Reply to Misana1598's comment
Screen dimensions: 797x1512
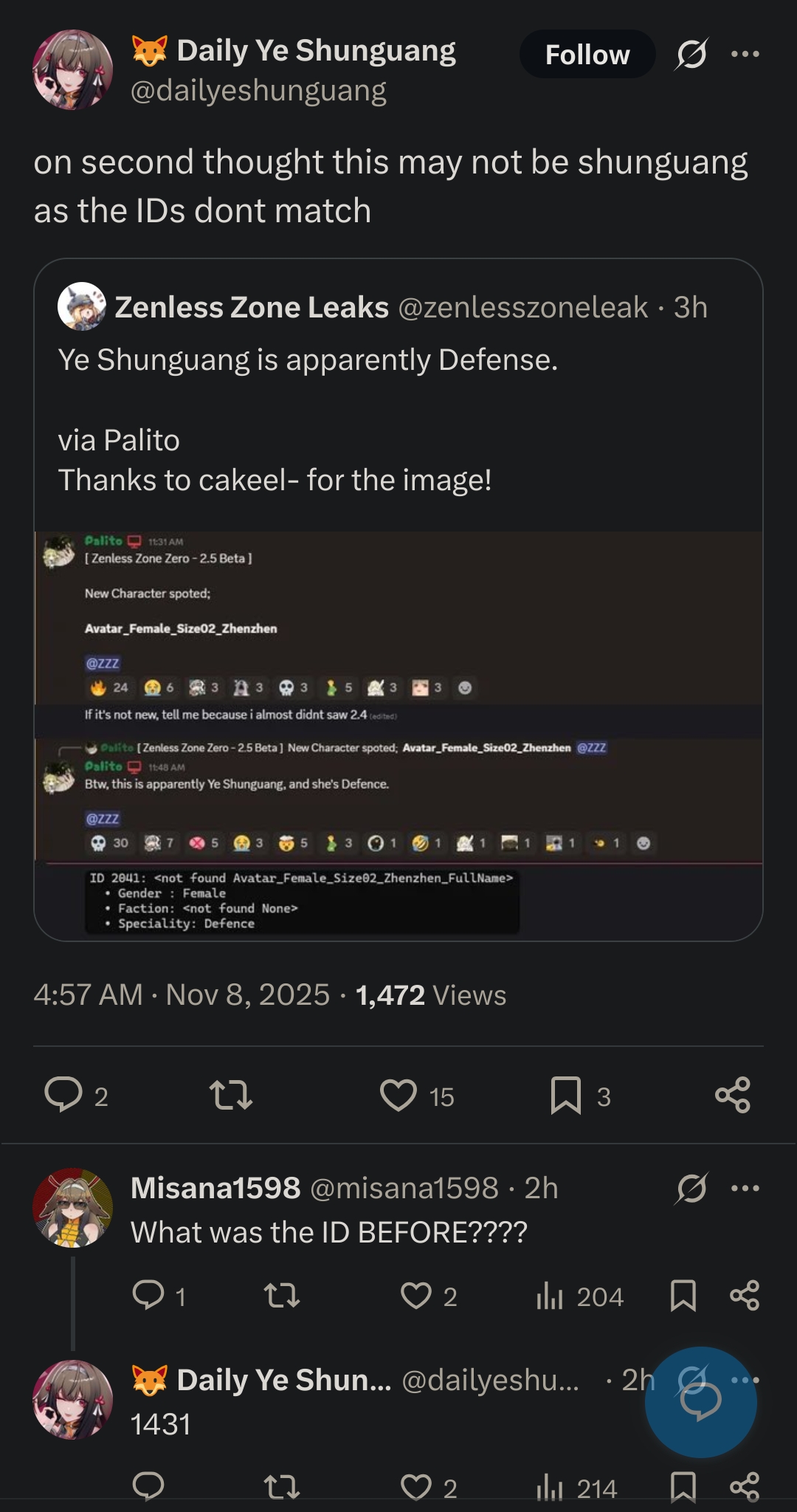148,1296
